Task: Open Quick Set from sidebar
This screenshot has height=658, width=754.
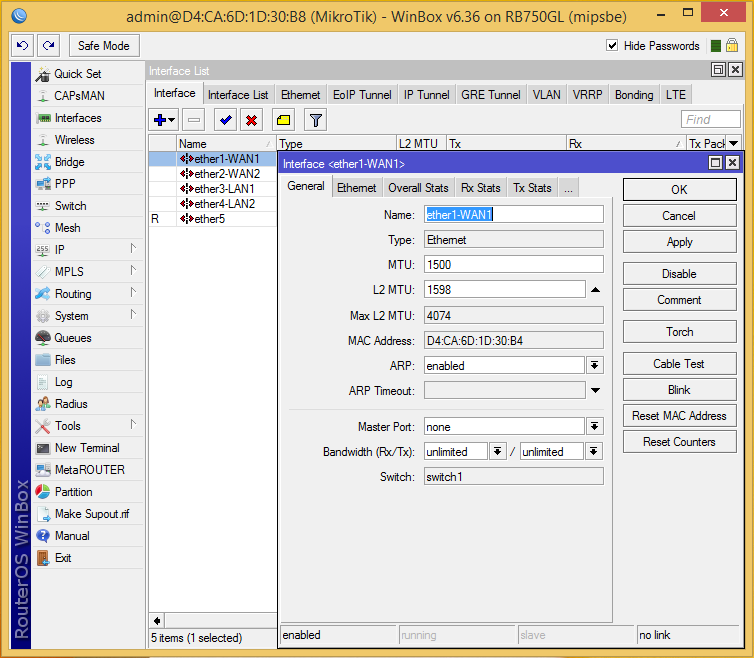Action: pos(77,74)
